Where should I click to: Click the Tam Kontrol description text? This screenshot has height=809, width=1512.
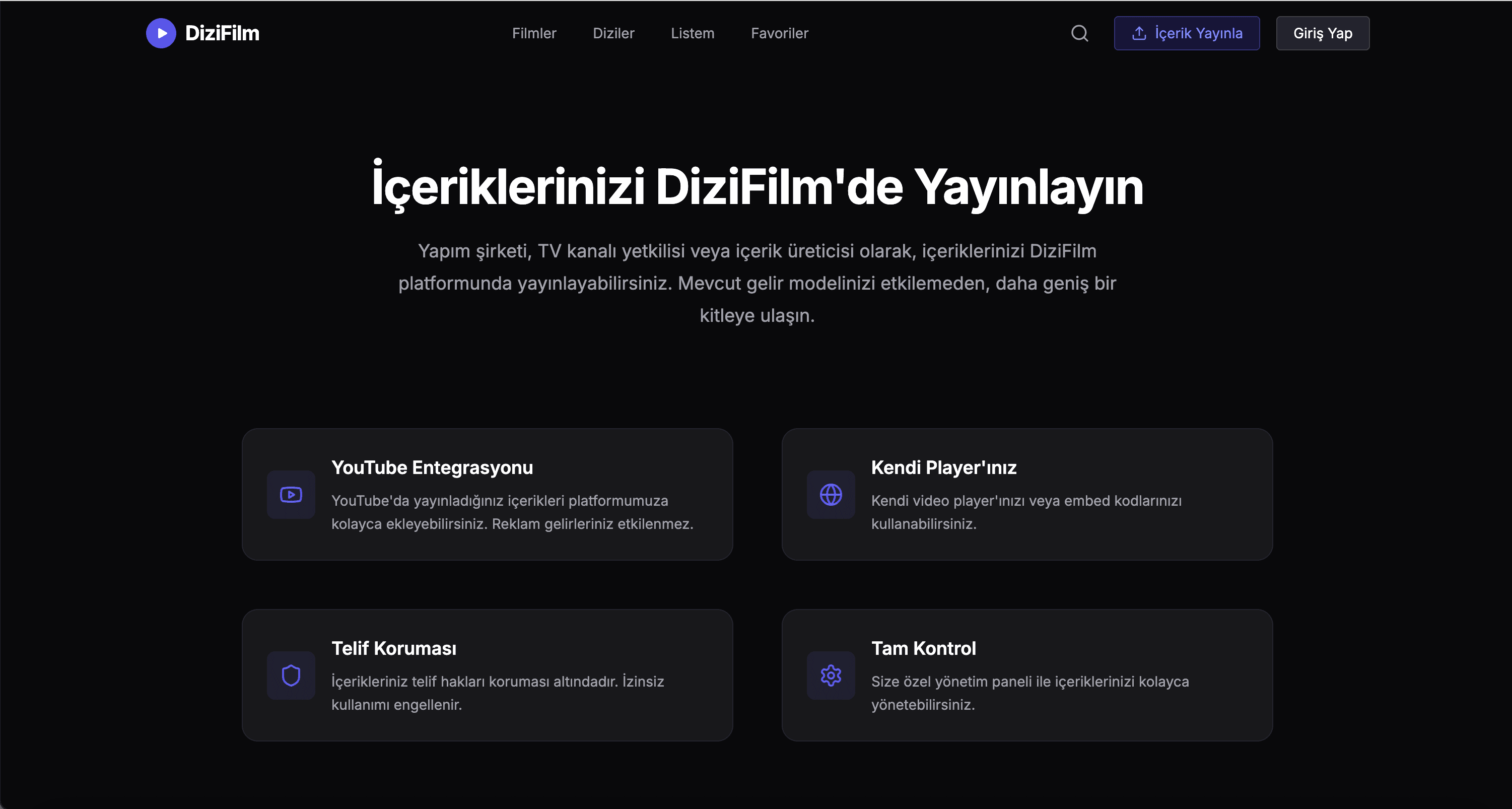pyautogui.click(x=1030, y=693)
